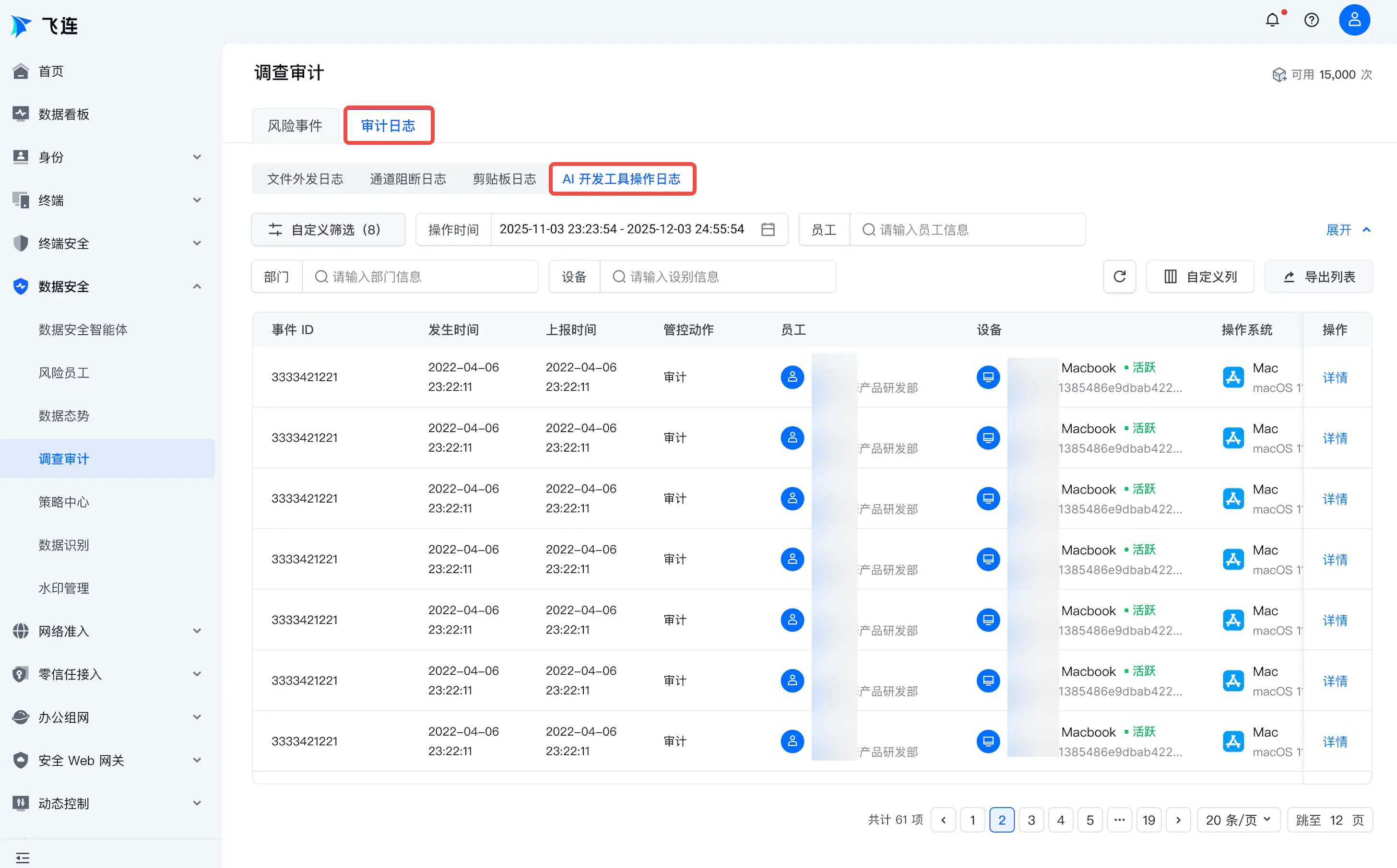Click the 自定义列 button
Viewport: 1397px width, 868px height.
pos(1200,277)
